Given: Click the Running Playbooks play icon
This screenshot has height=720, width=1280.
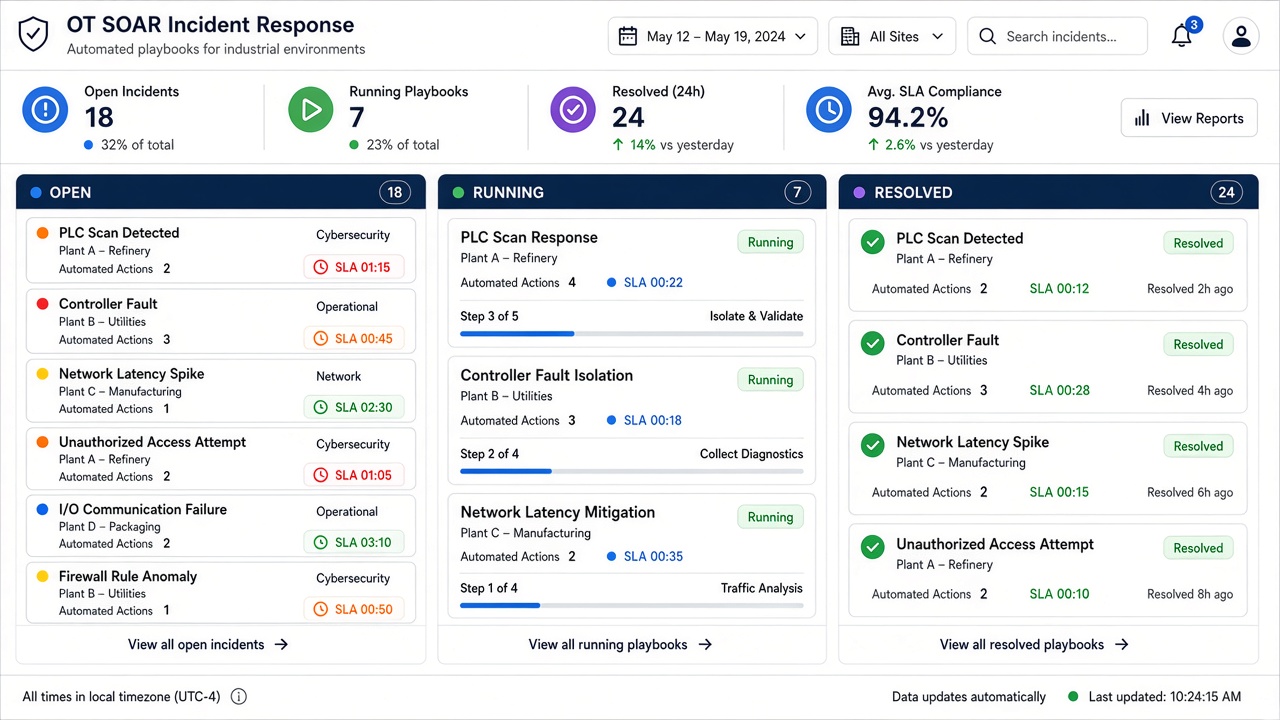Looking at the screenshot, I should pyautogui.click(x=311, y=110).
